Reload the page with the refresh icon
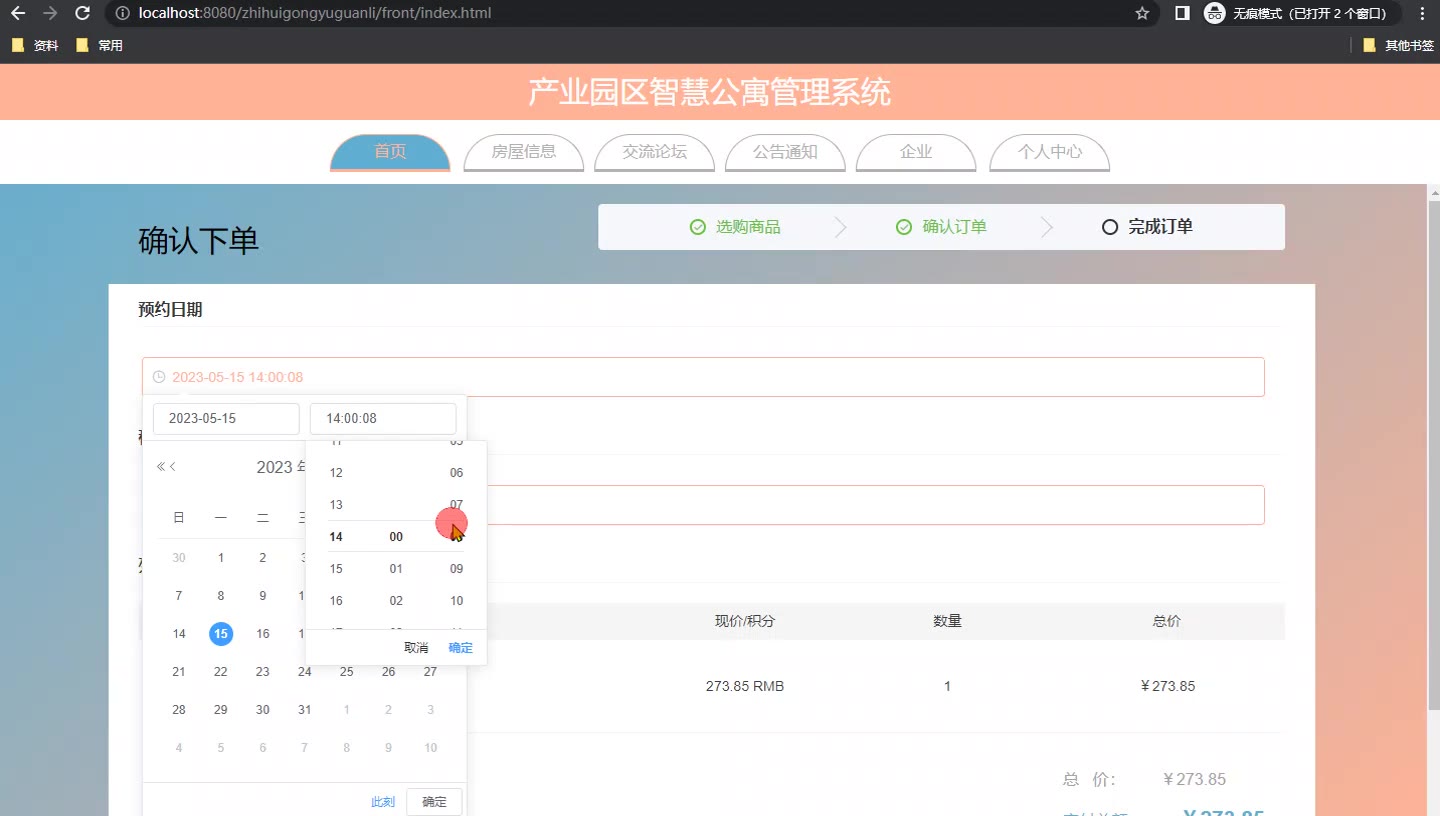 pos(83,13)
